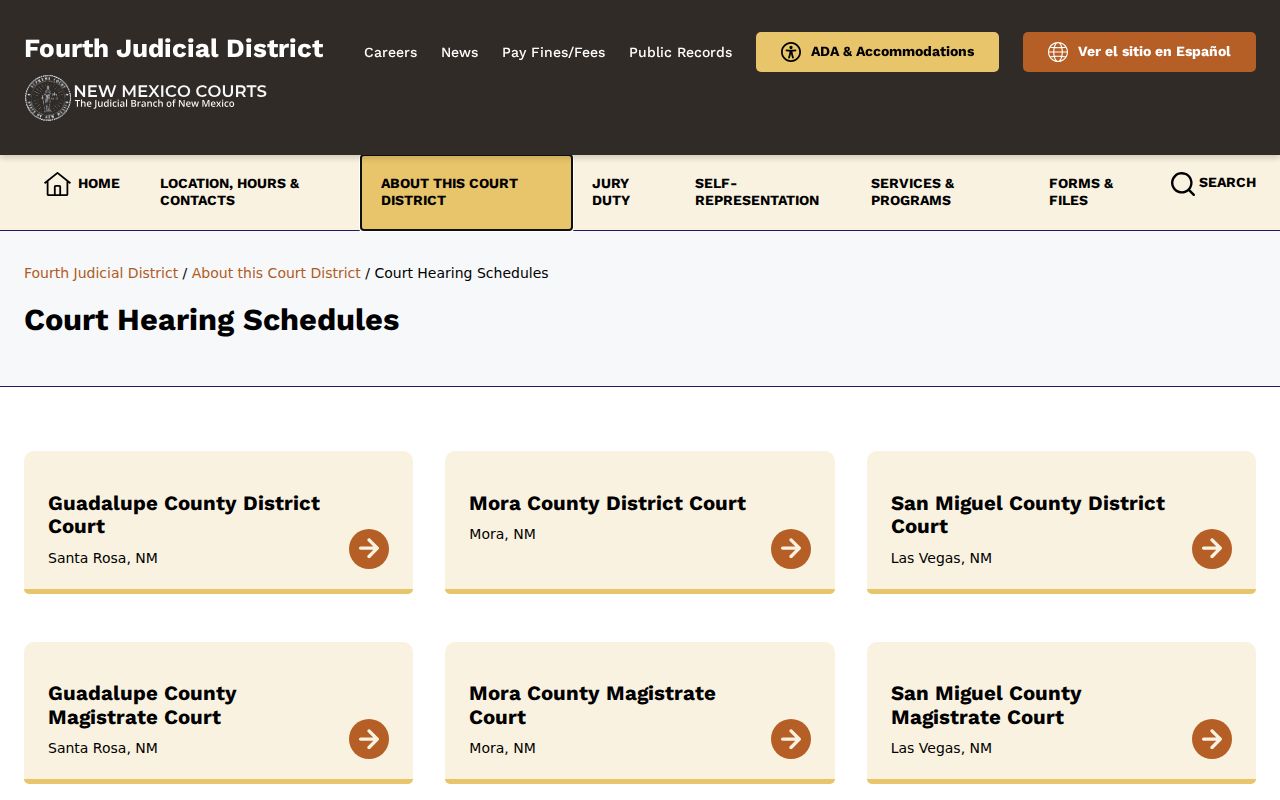Click the Court Hearing Schedules breadcrumb text
Viewport: 1280px width, 800px height.
tap(462, 273)
